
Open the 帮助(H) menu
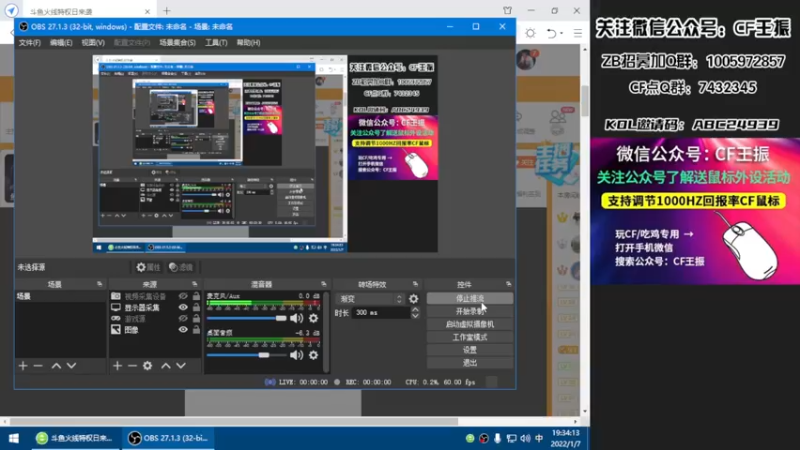coord(248,43)
